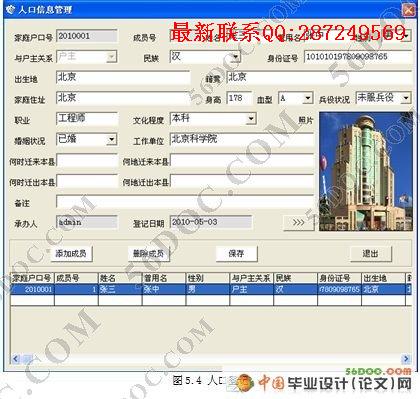Image resolution: width=420 pixels, height=399 pixels.
Task: Click the 身份证号 input field
Action: pos(358,57)
